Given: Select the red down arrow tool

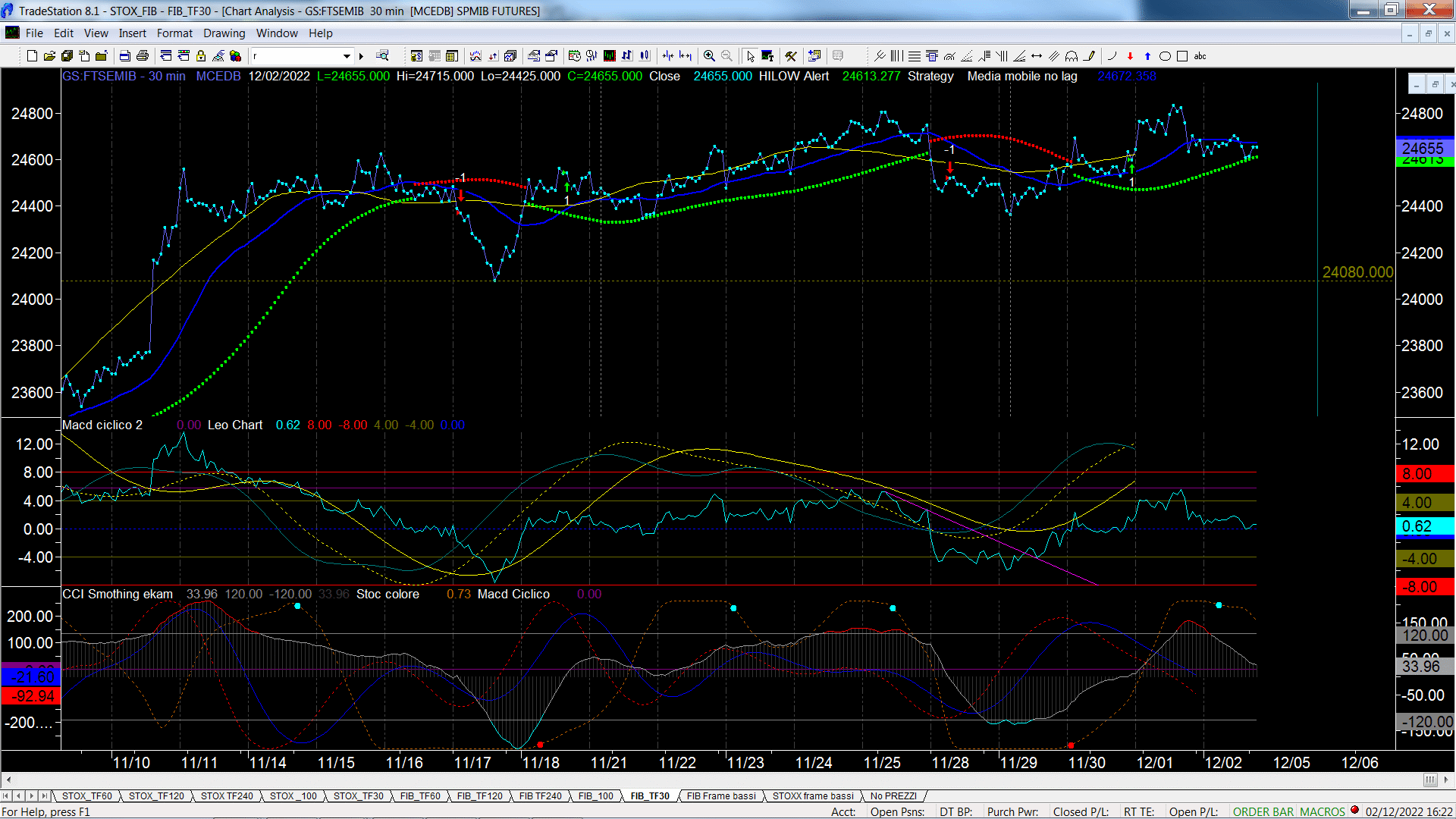Looking at the screenshot, I should pyautogui.click(x=1130, y=56).
